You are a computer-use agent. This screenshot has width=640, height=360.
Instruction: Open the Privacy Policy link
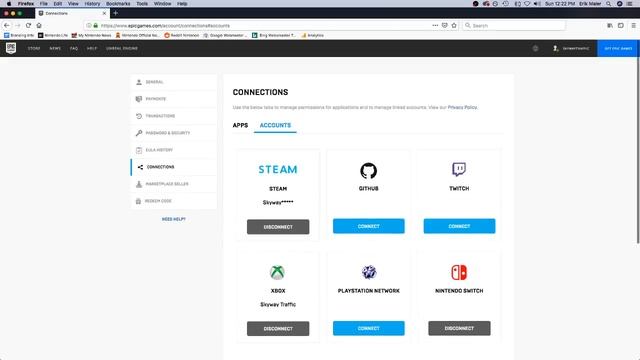[462, 107]
